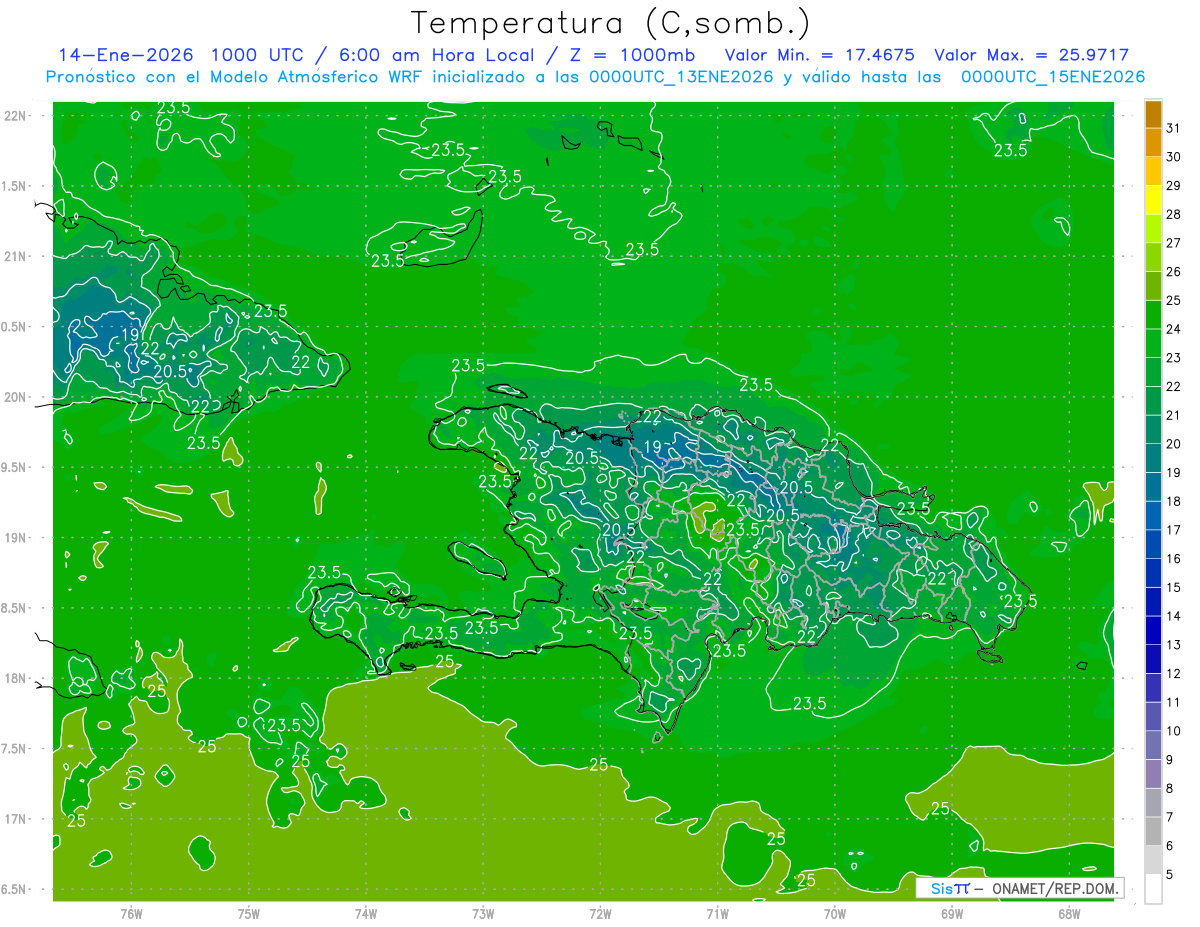This screenshot has height=927, width=1200.
Task: Click the 69W longitude axis label
Action: (952, 913)
